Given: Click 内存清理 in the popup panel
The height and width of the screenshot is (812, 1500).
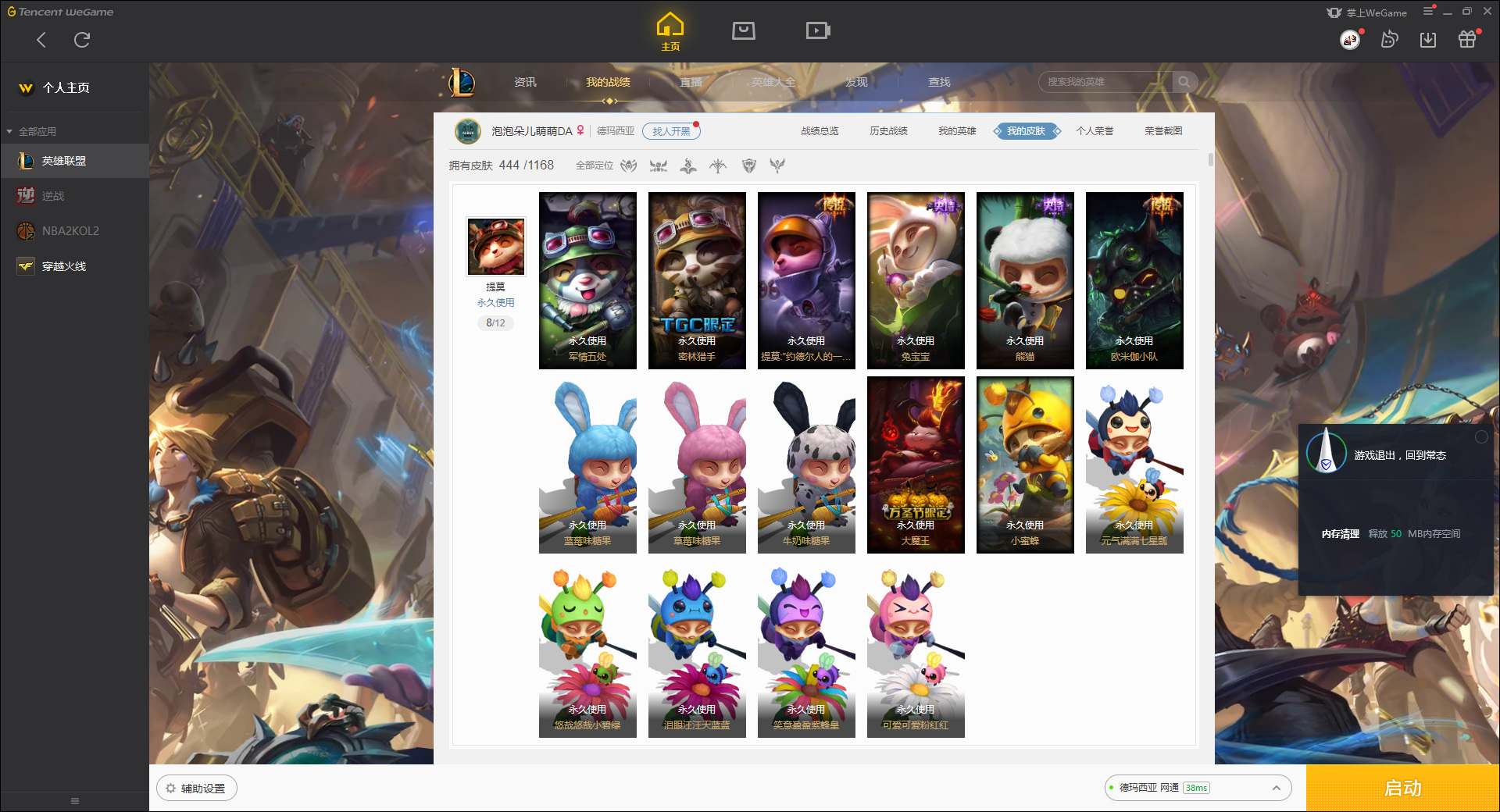Looking at the screenshot, I should click(x=1340, y=534).
